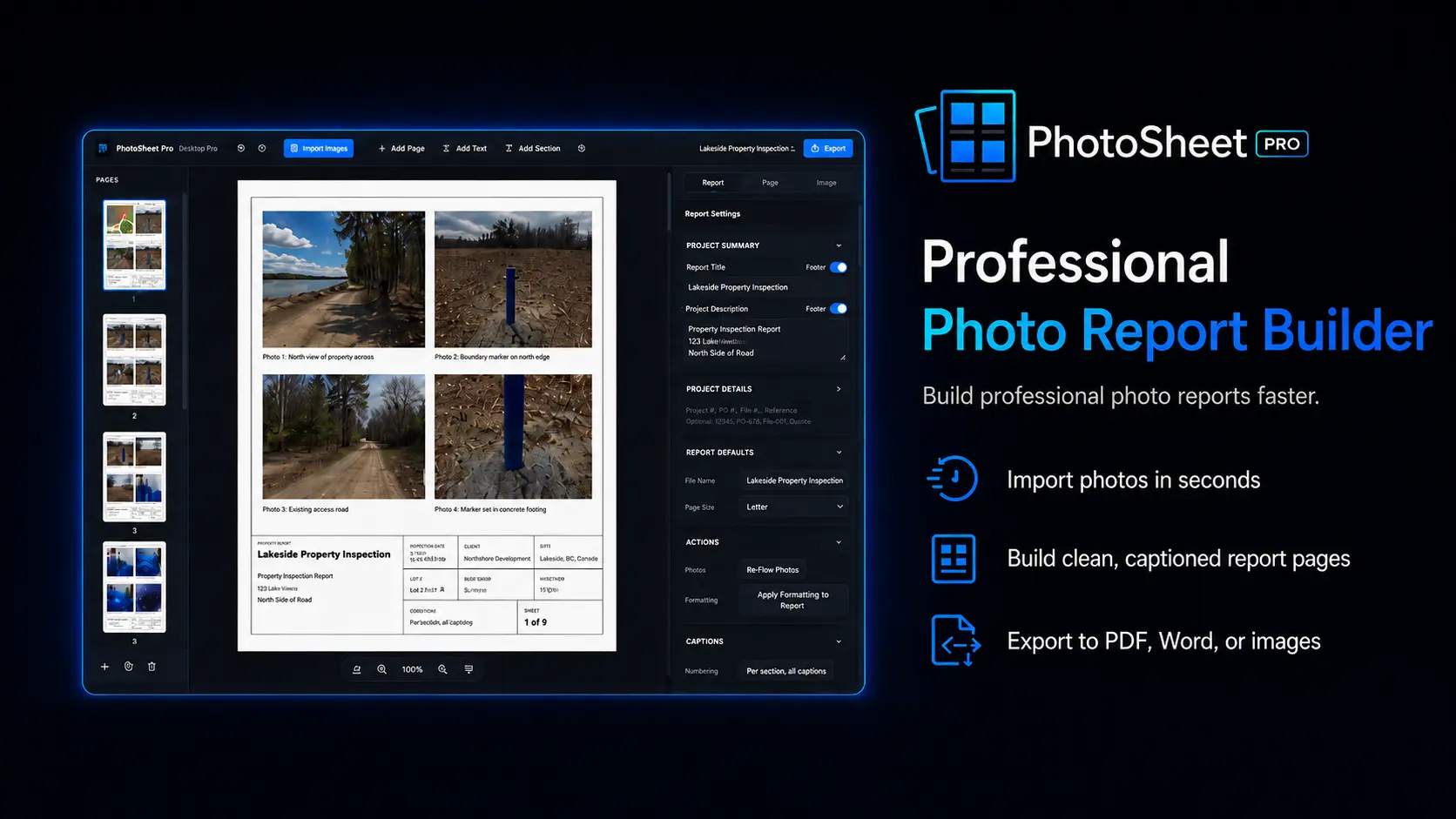Viewport: 1456px width, 819px height.
Task: Click Apply Formatting to Report button
Action: [793, 601]
